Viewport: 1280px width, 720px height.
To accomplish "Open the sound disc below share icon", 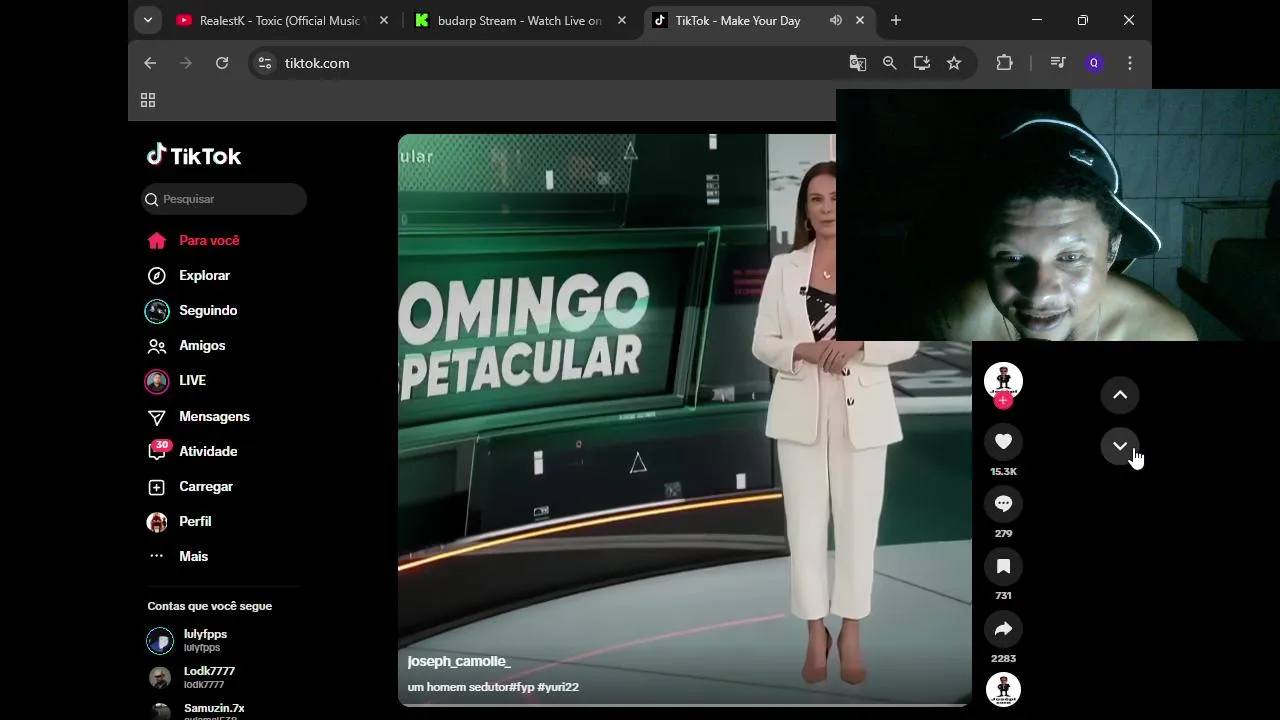I will tap(1003, 689).
